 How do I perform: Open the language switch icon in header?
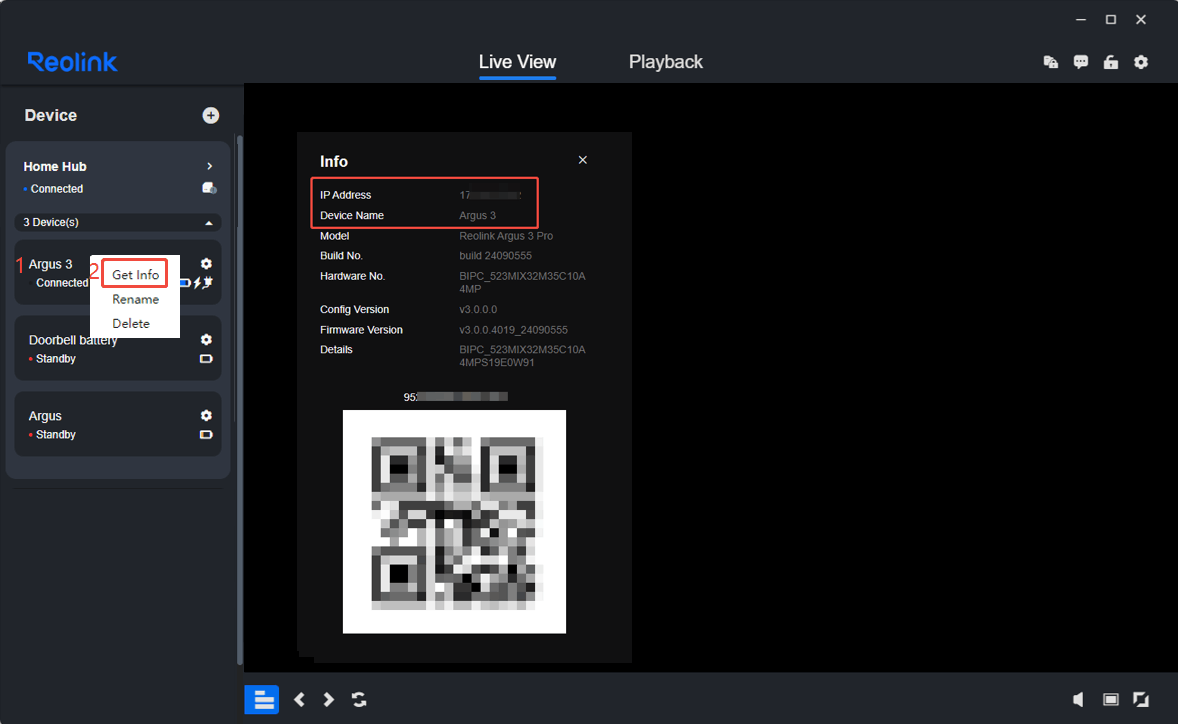[x=1050, y=62]
